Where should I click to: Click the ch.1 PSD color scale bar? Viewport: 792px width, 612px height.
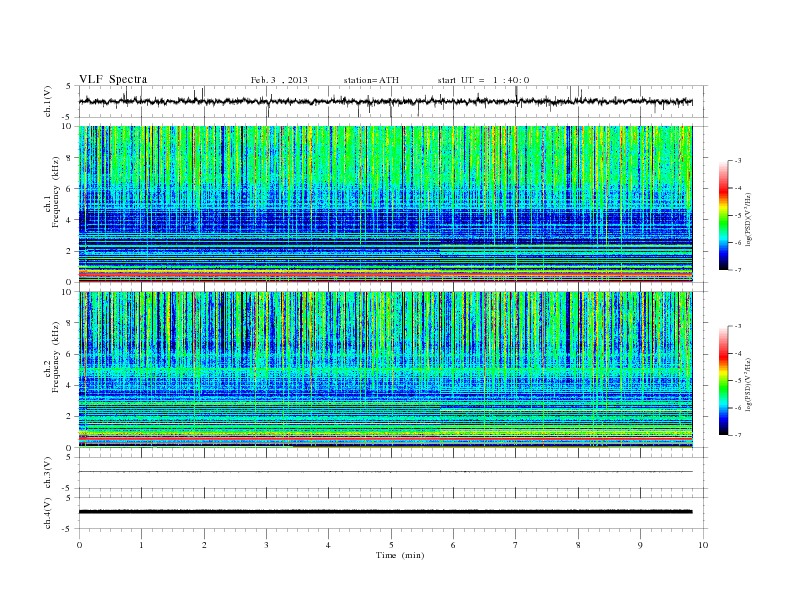coord(724,215)
